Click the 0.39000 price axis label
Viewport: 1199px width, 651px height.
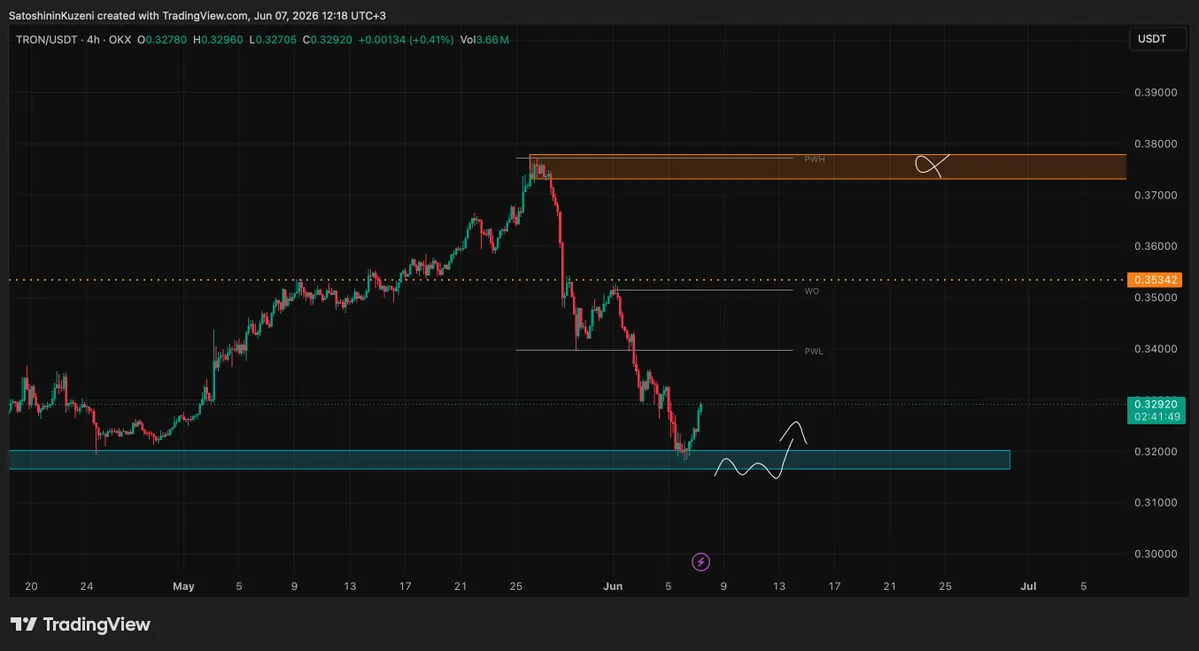point(1155,93)
